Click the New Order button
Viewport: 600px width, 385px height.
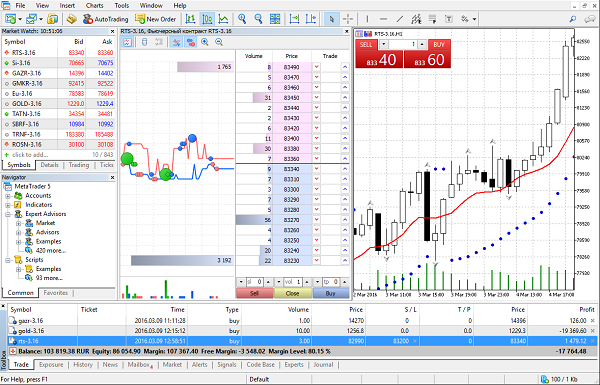coord(155,19)
